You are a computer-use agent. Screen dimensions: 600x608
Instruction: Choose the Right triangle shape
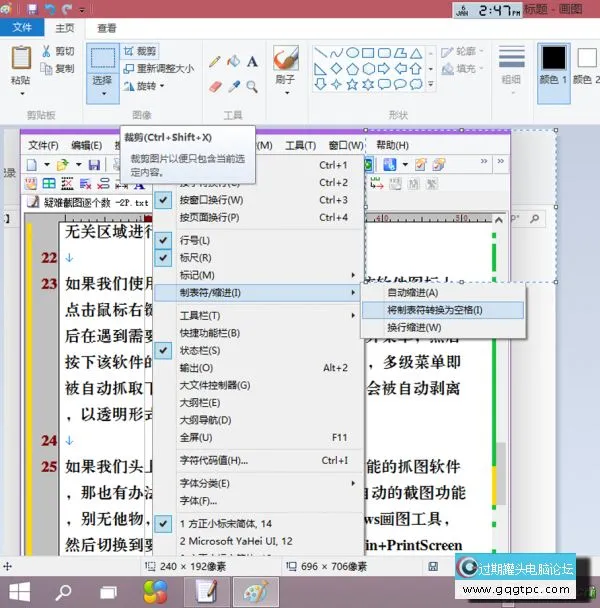[x=320, y=69]
